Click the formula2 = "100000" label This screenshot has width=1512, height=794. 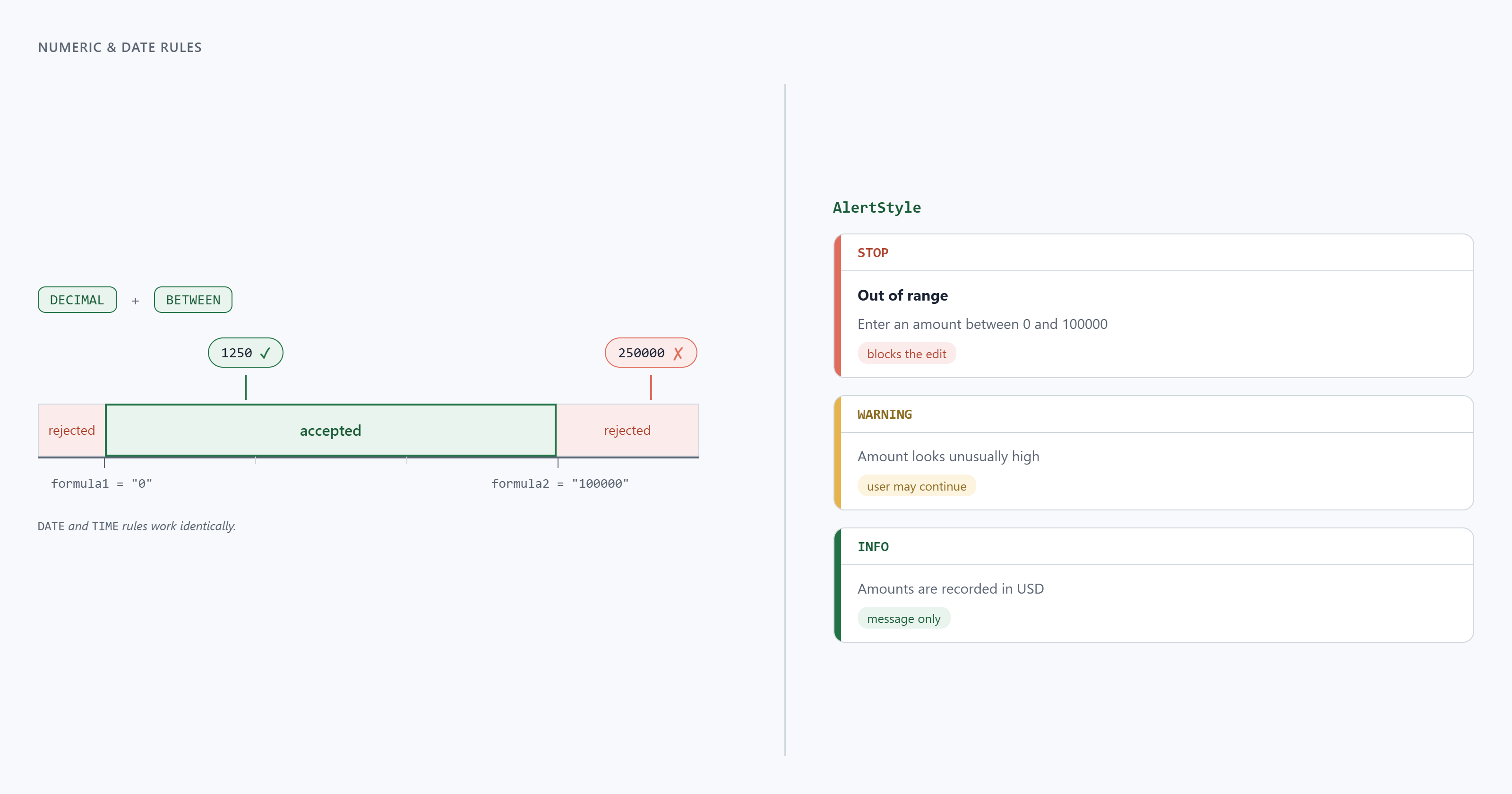tap(560, 483)
